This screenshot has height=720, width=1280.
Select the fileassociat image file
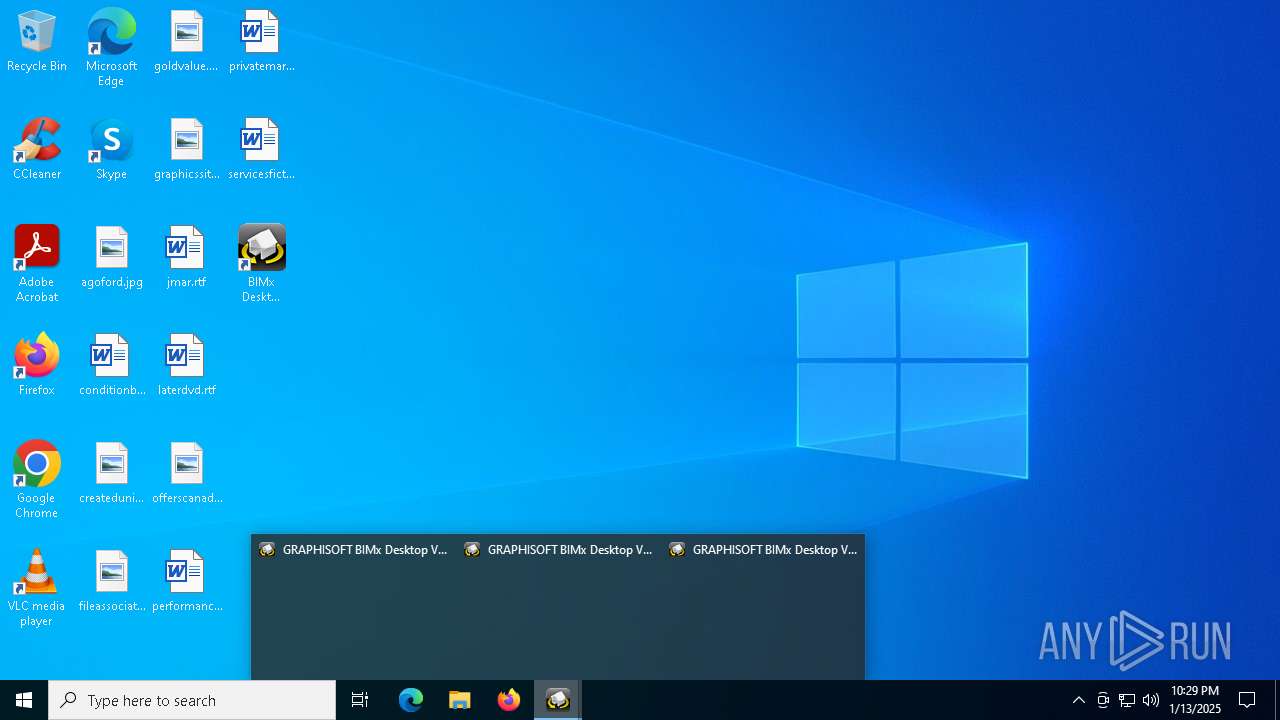pos(111,581)
